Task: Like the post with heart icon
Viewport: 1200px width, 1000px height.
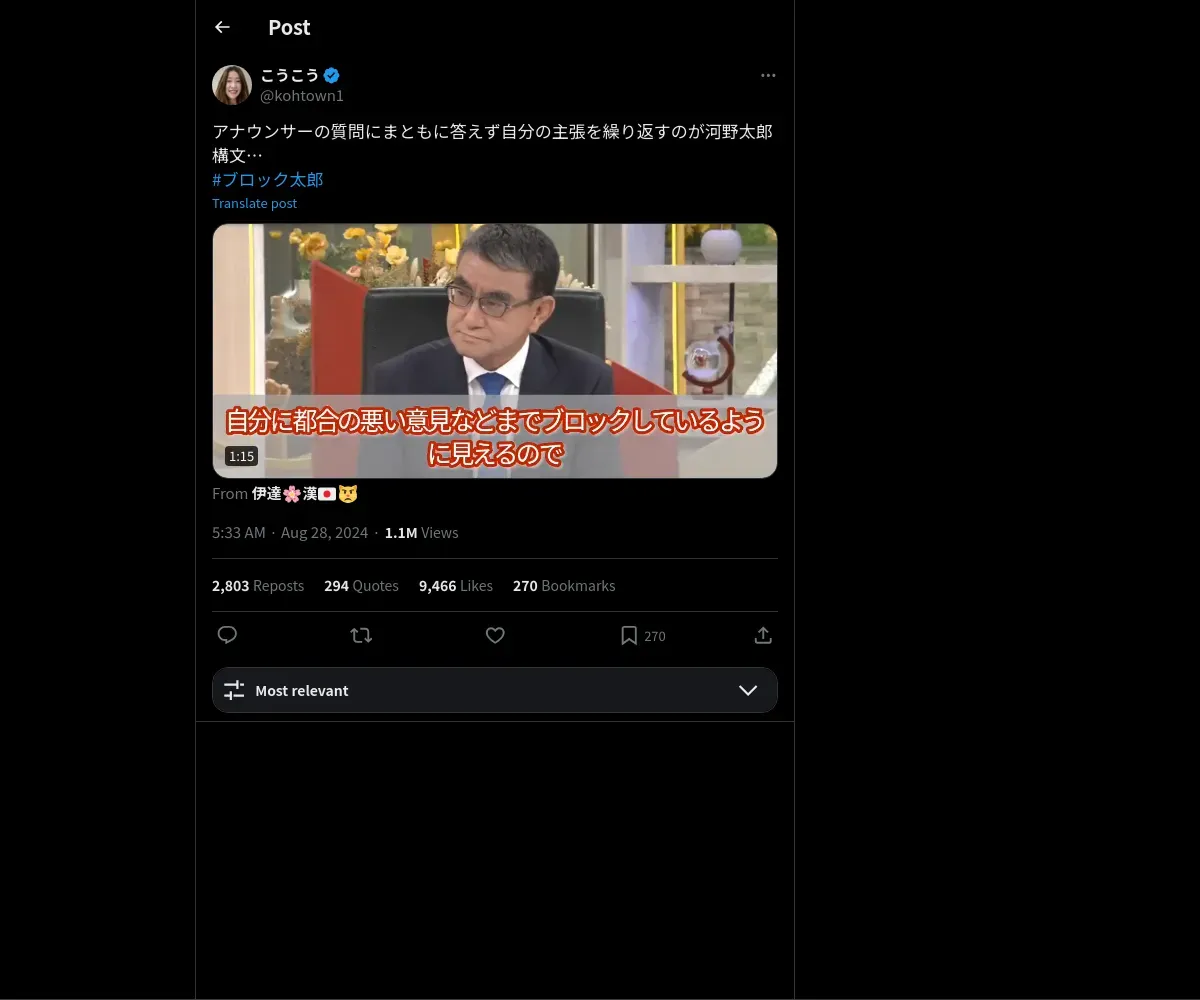Action: [x=495, y=635]
